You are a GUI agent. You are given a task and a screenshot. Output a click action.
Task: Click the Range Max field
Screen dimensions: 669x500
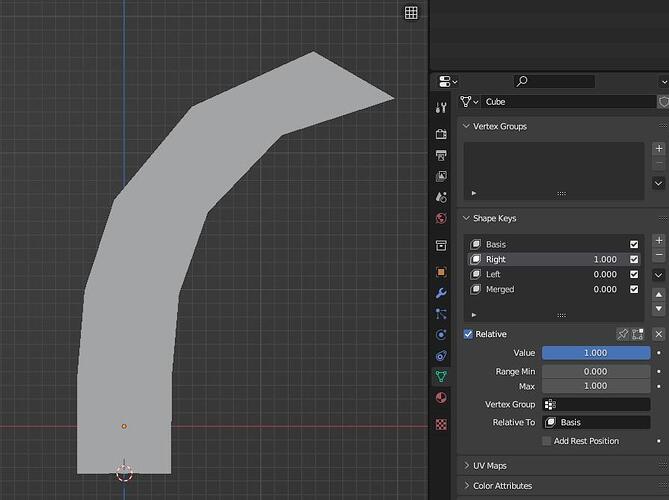pyautogui.click(x=596, y=386)
